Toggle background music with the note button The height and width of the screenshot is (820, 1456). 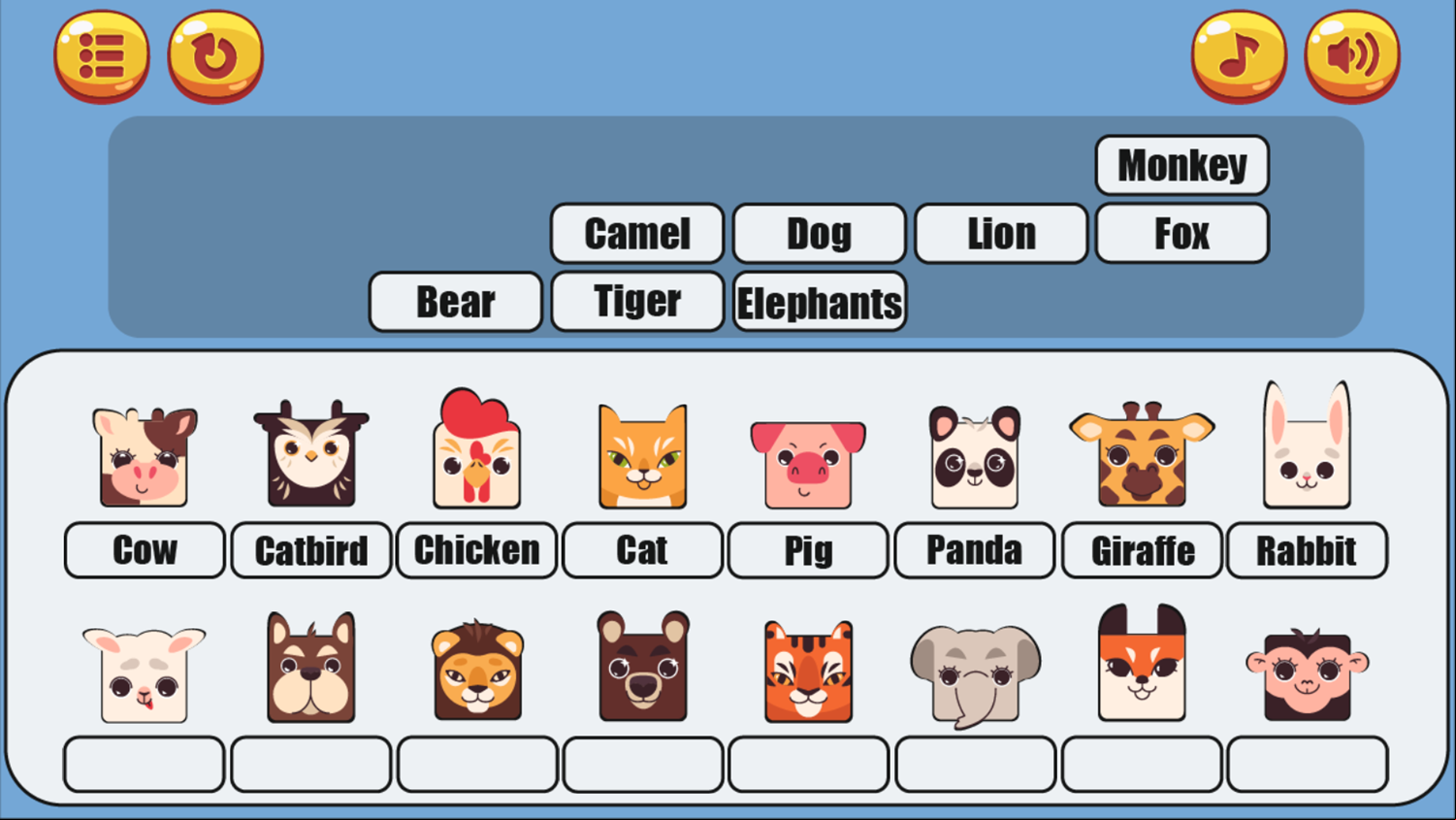tap(1239, 56)
